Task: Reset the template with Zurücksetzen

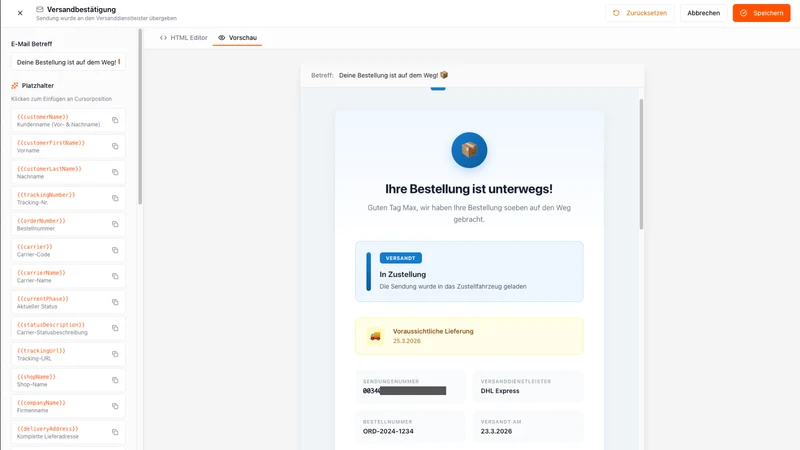Action: point(640,13)
